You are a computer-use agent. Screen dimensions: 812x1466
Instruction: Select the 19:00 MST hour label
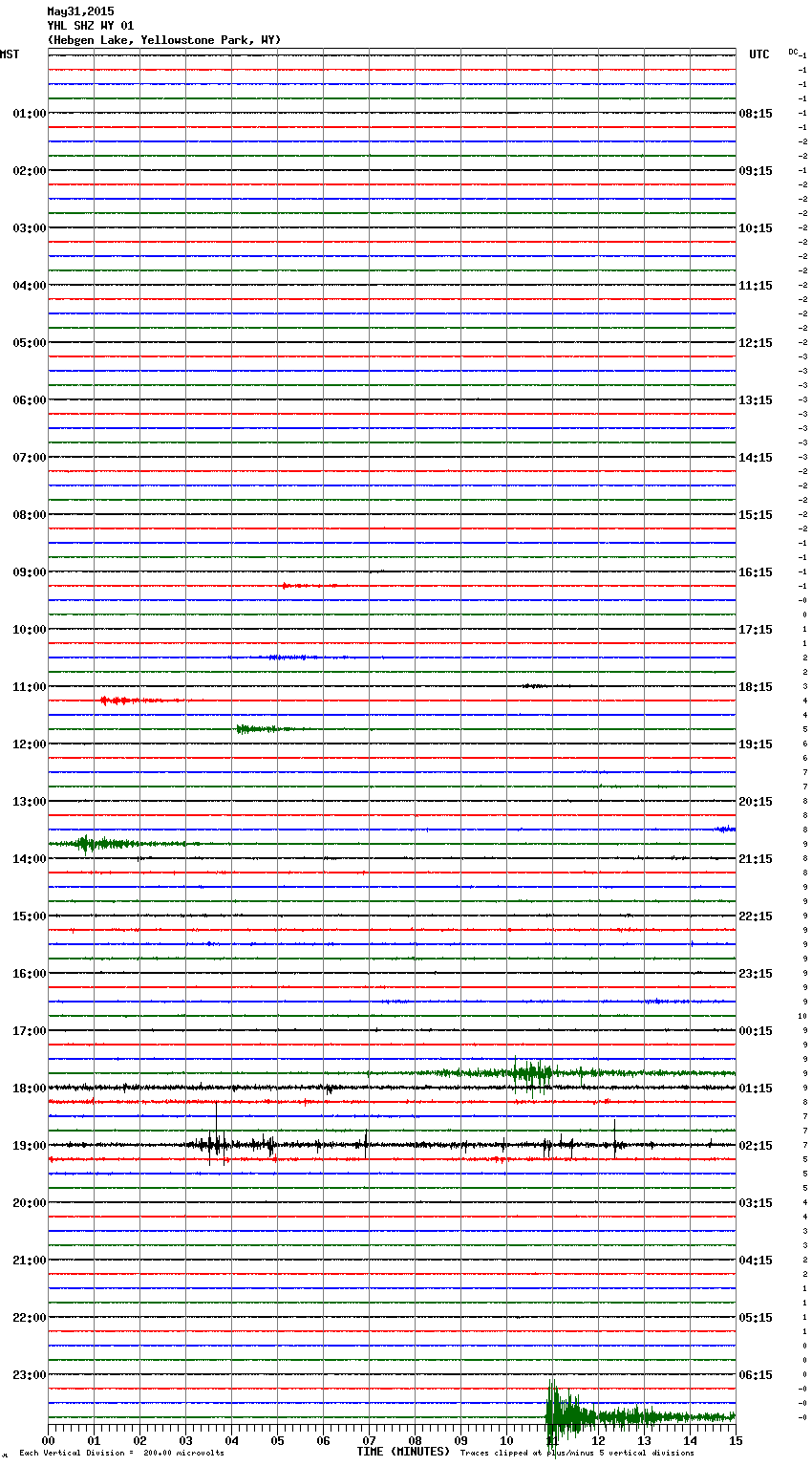[29, 1146]
